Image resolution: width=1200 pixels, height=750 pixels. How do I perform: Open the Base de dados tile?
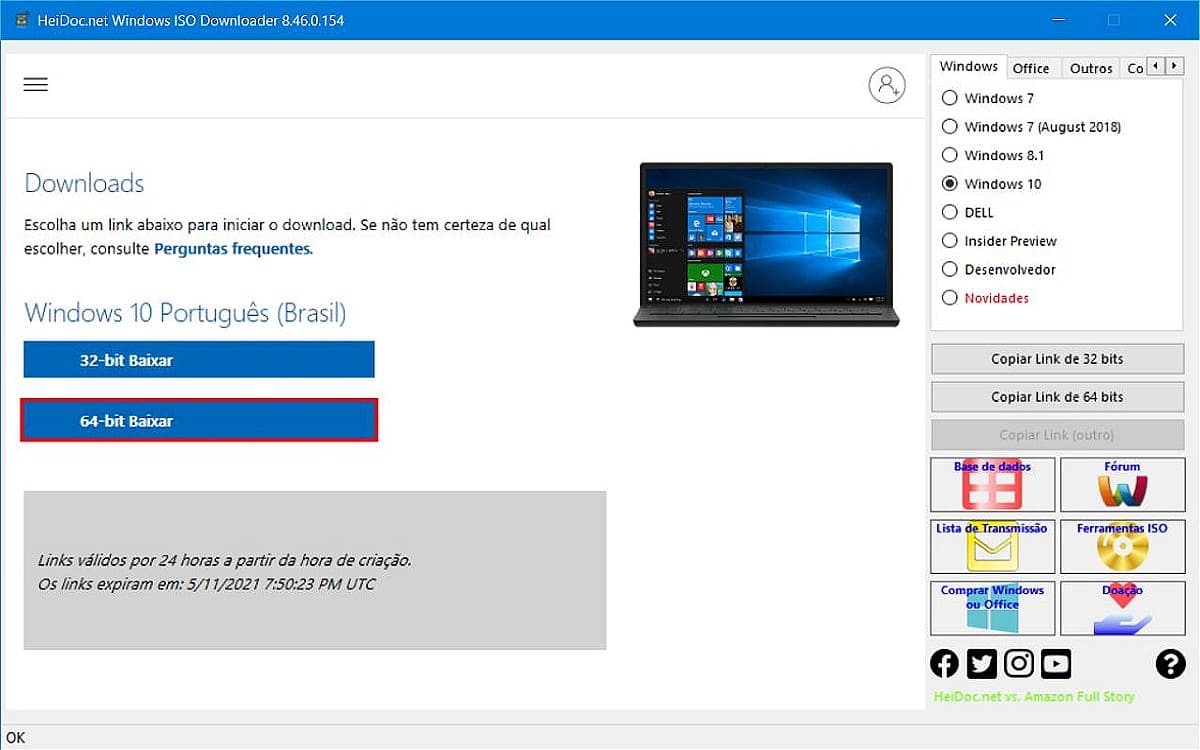(992, 485)
